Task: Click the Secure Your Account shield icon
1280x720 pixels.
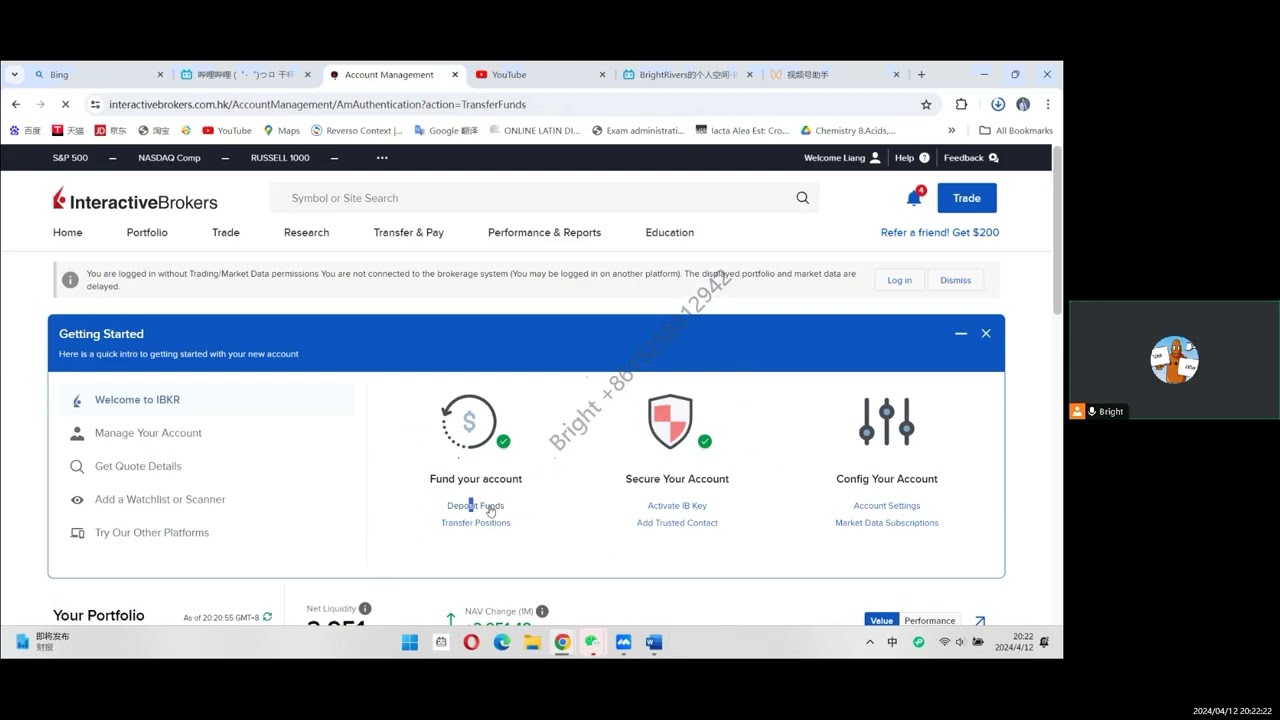Action: [671, 422]
